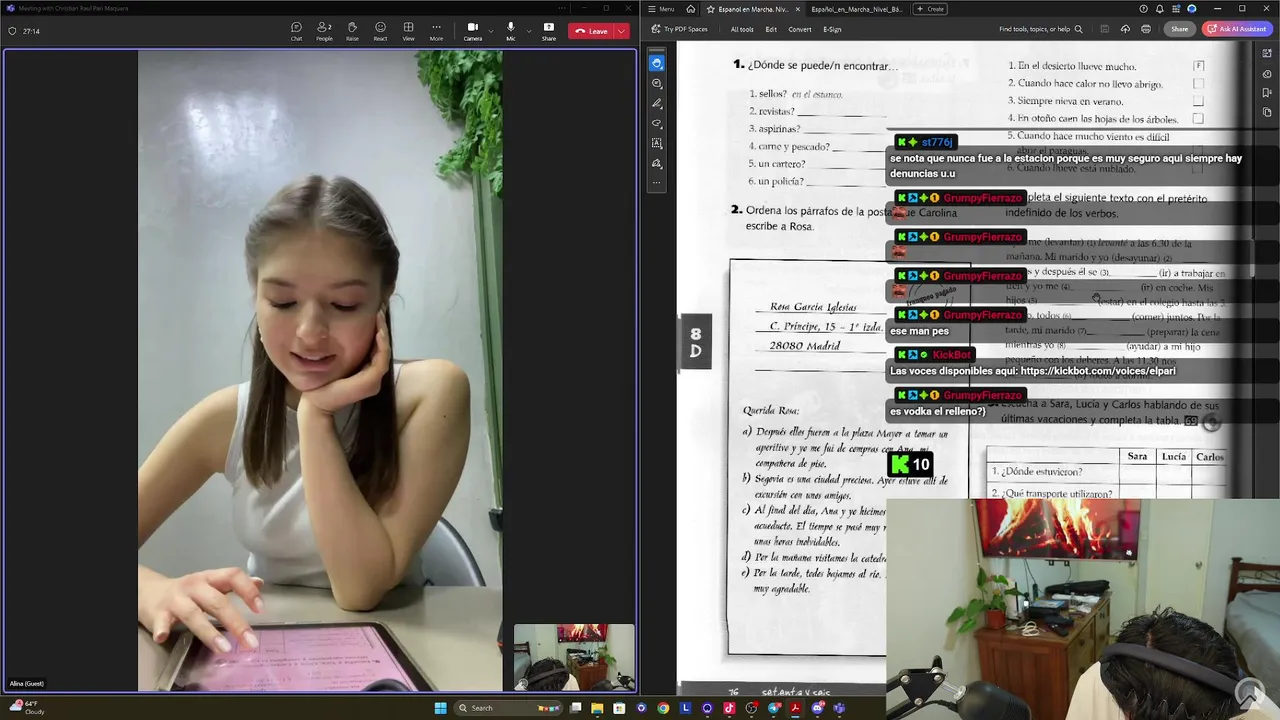Open the Chat panel in Teams

click(x=296, y=31)
